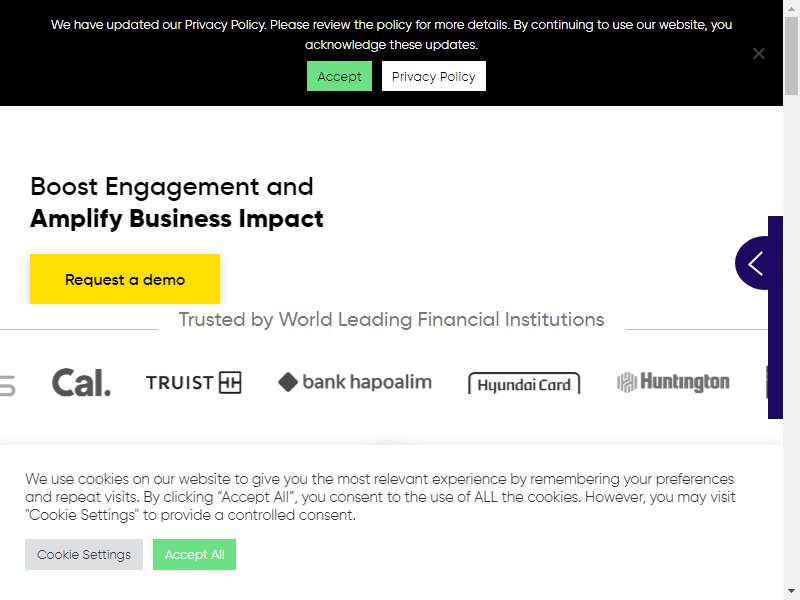Screen dimensions: 800x600
Task: Click Accept All cookies button
Action: 194,555
